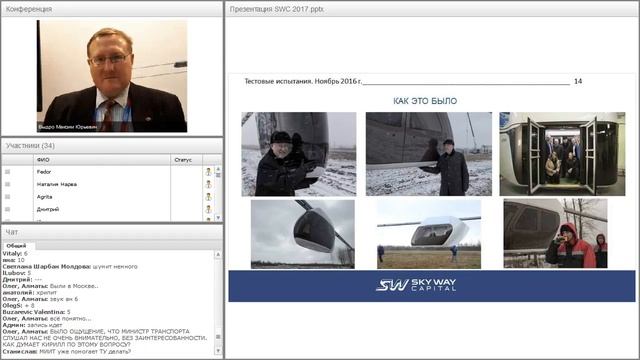Open photo of worker in red jacket
Viewport: 640px width, 360px height.
click(x=555, y=233)
